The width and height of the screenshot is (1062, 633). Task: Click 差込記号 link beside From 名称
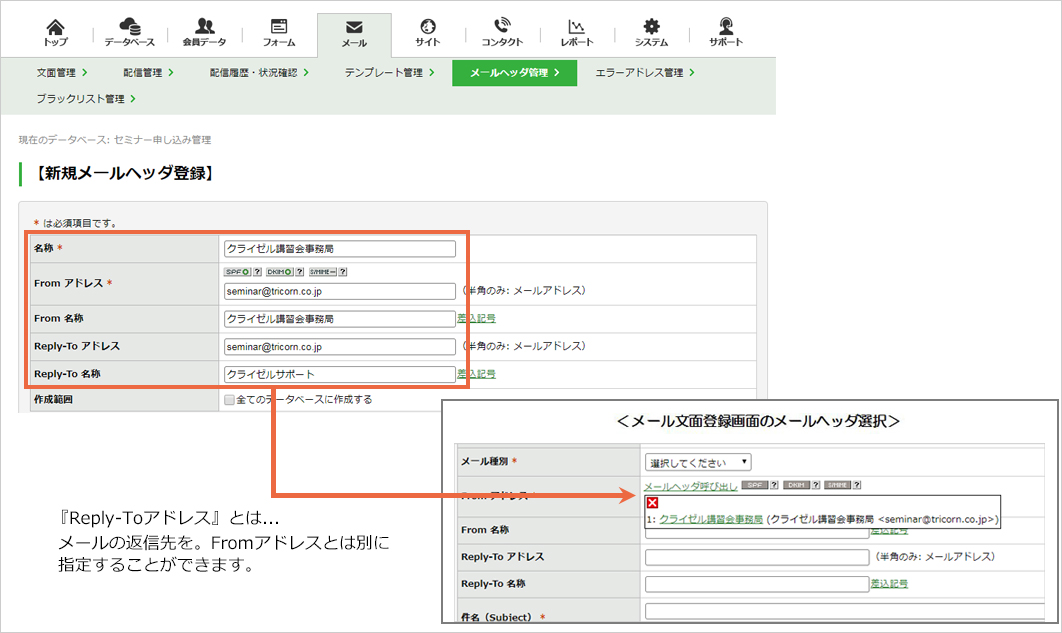click(476, 318)
